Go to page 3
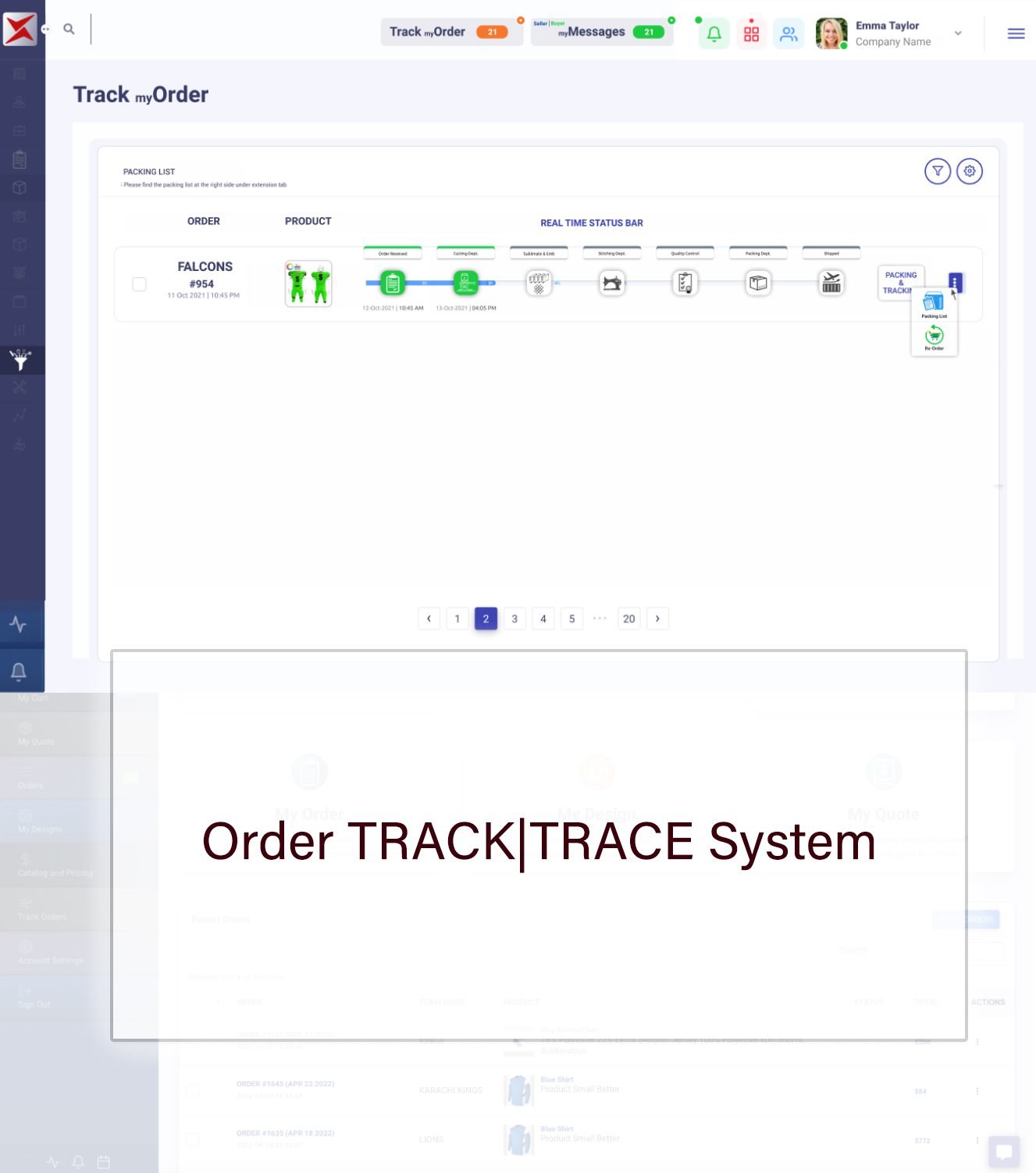Viewport: 1036px width, 1173px height. (514, 619)
